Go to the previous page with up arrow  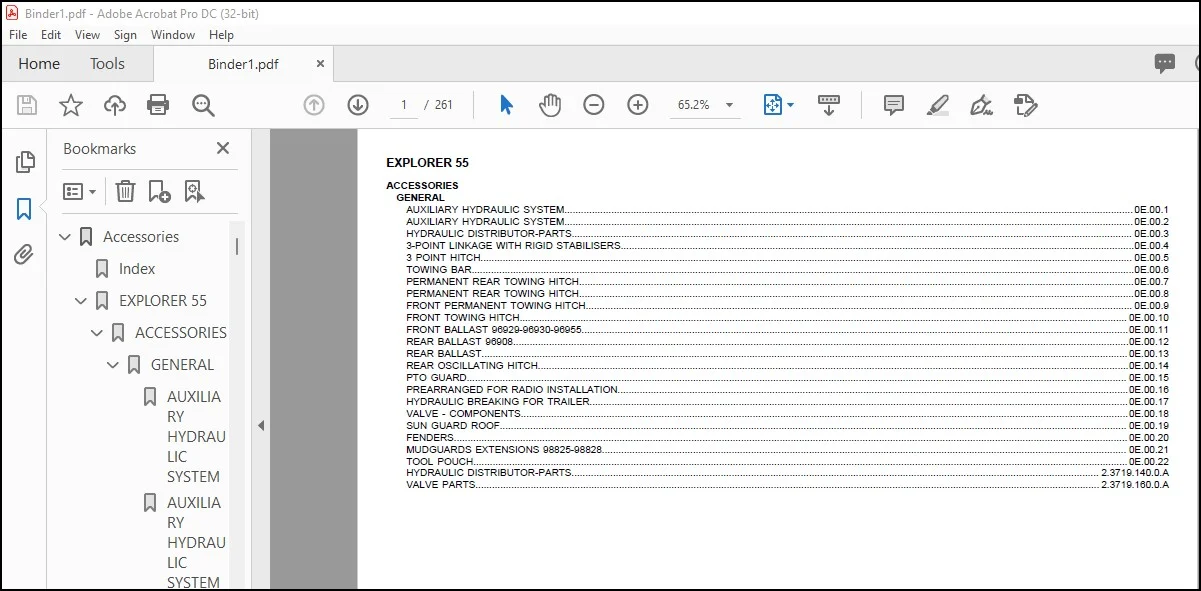(x=314, y=105)
